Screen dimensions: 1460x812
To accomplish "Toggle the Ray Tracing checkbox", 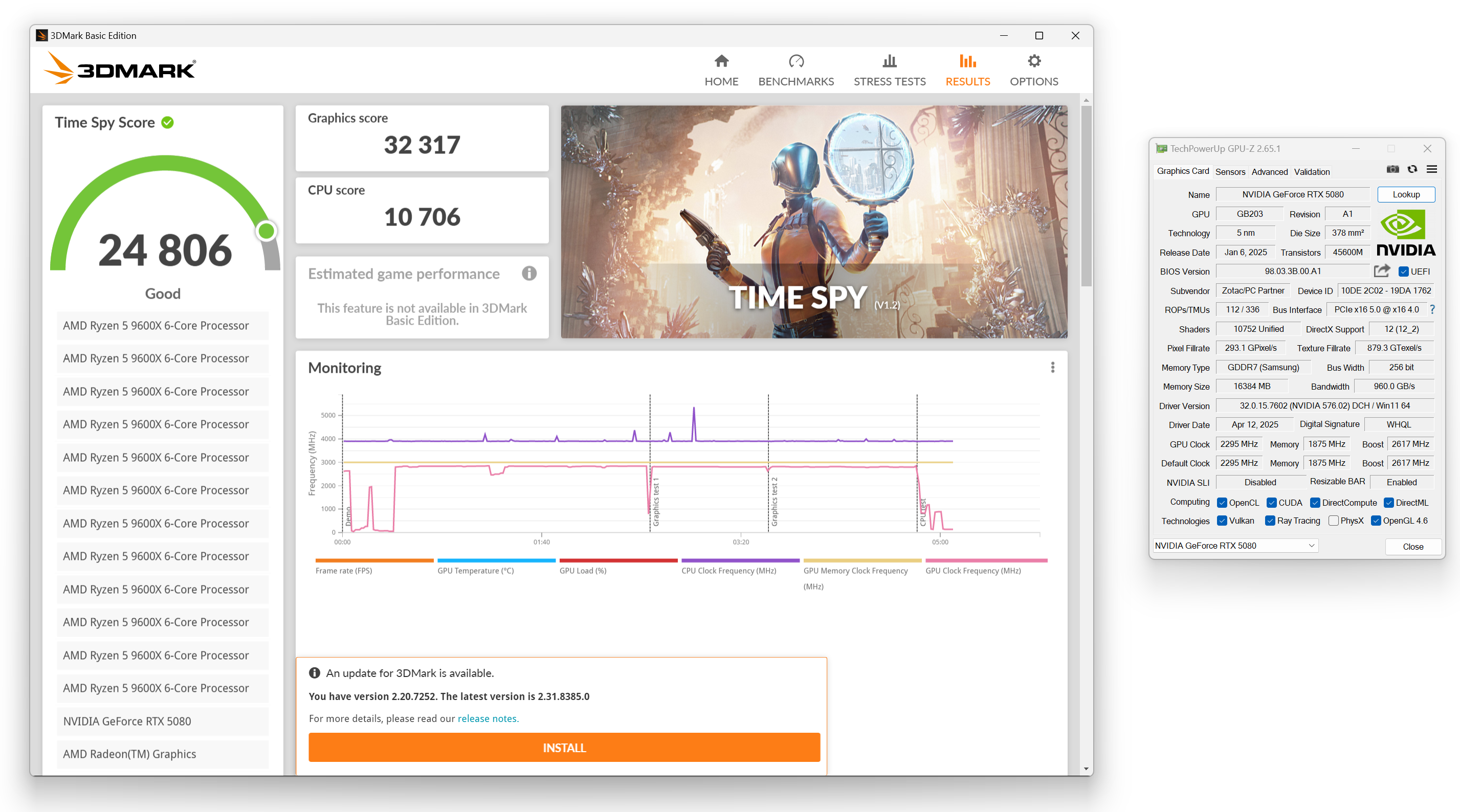I will coord(1270,521).
